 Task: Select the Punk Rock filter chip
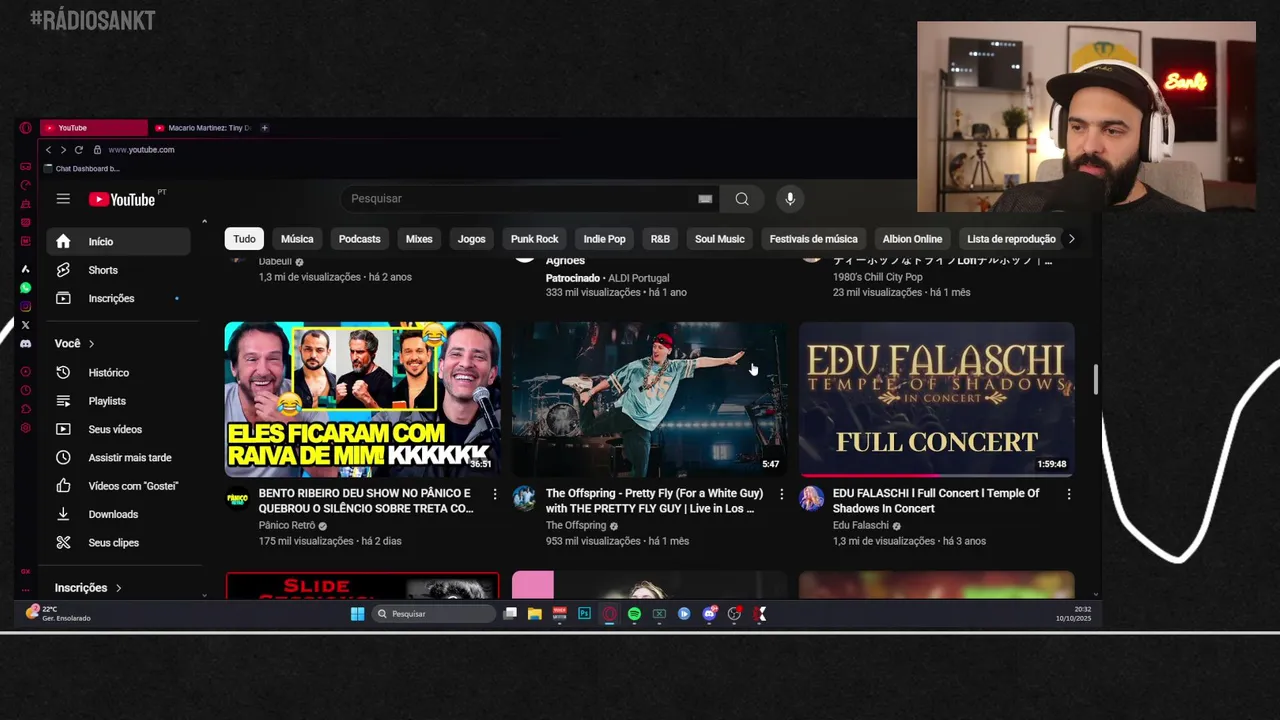pyautogui.click(x=534, y=239)
